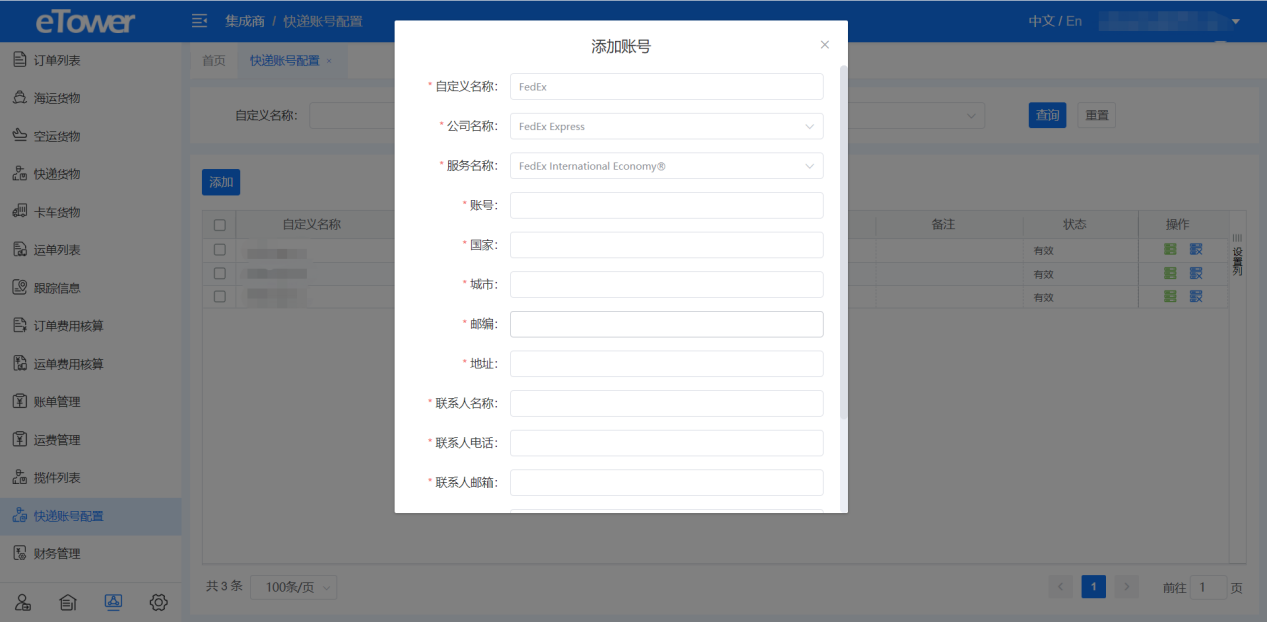Click the blue action icon in first table row

(1196, 249)
